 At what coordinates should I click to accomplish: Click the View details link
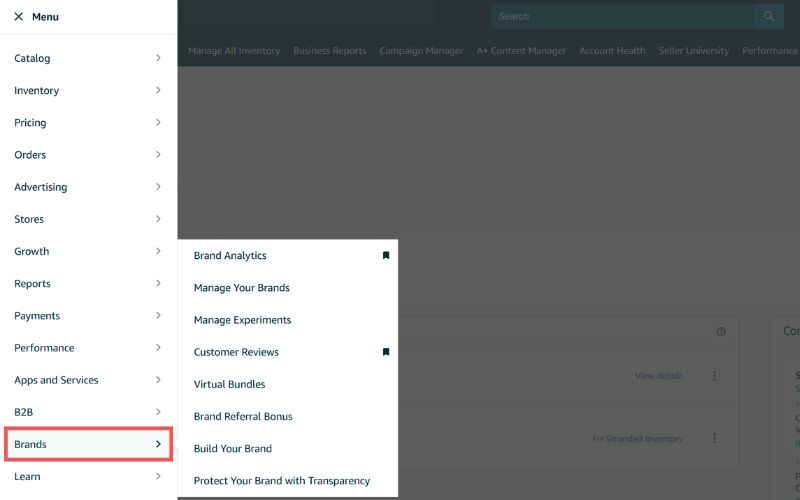659,376
